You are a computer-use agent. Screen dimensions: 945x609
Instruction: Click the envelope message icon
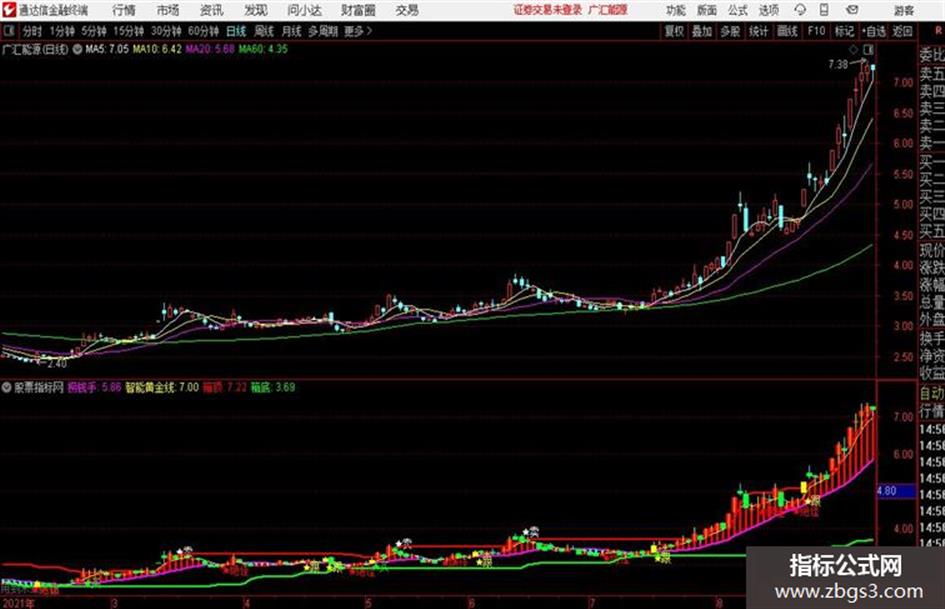[x=852, y=10]
